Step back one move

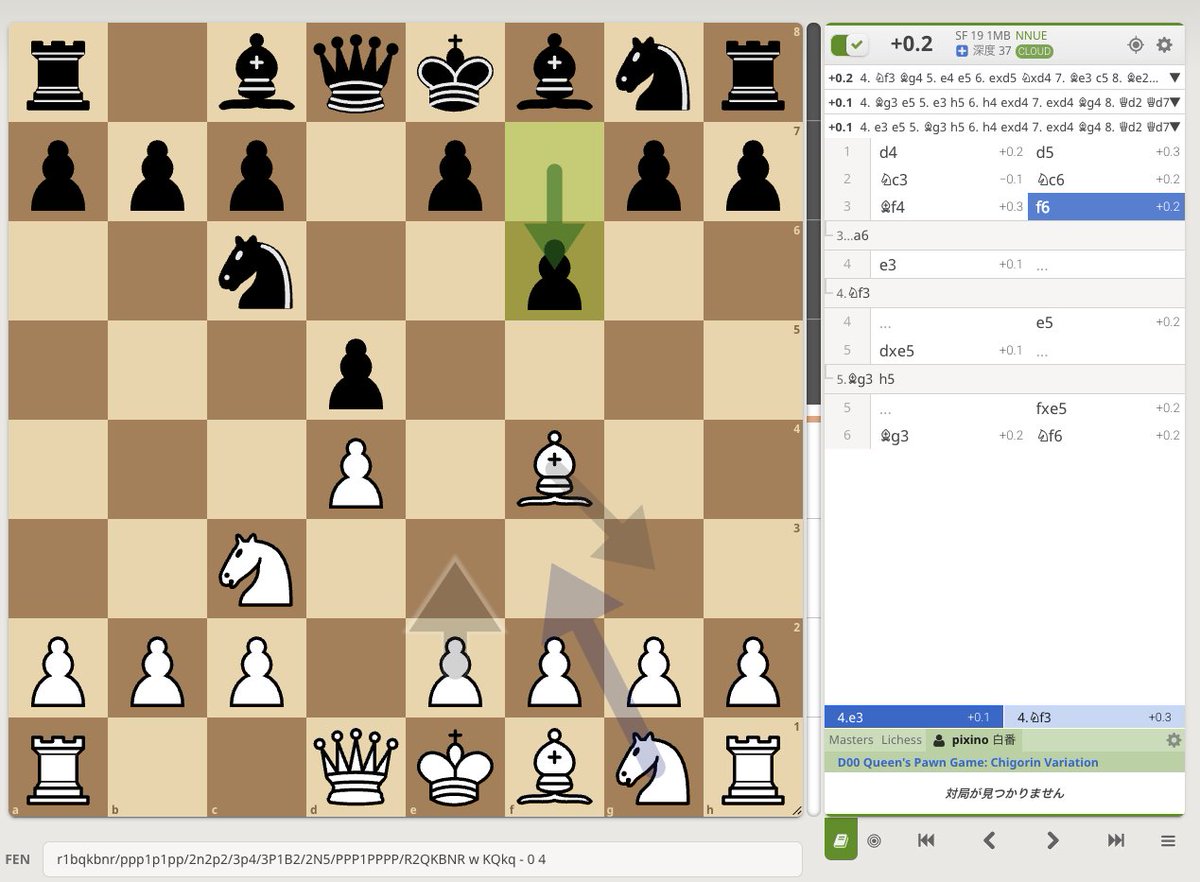[x=989, y=841]
